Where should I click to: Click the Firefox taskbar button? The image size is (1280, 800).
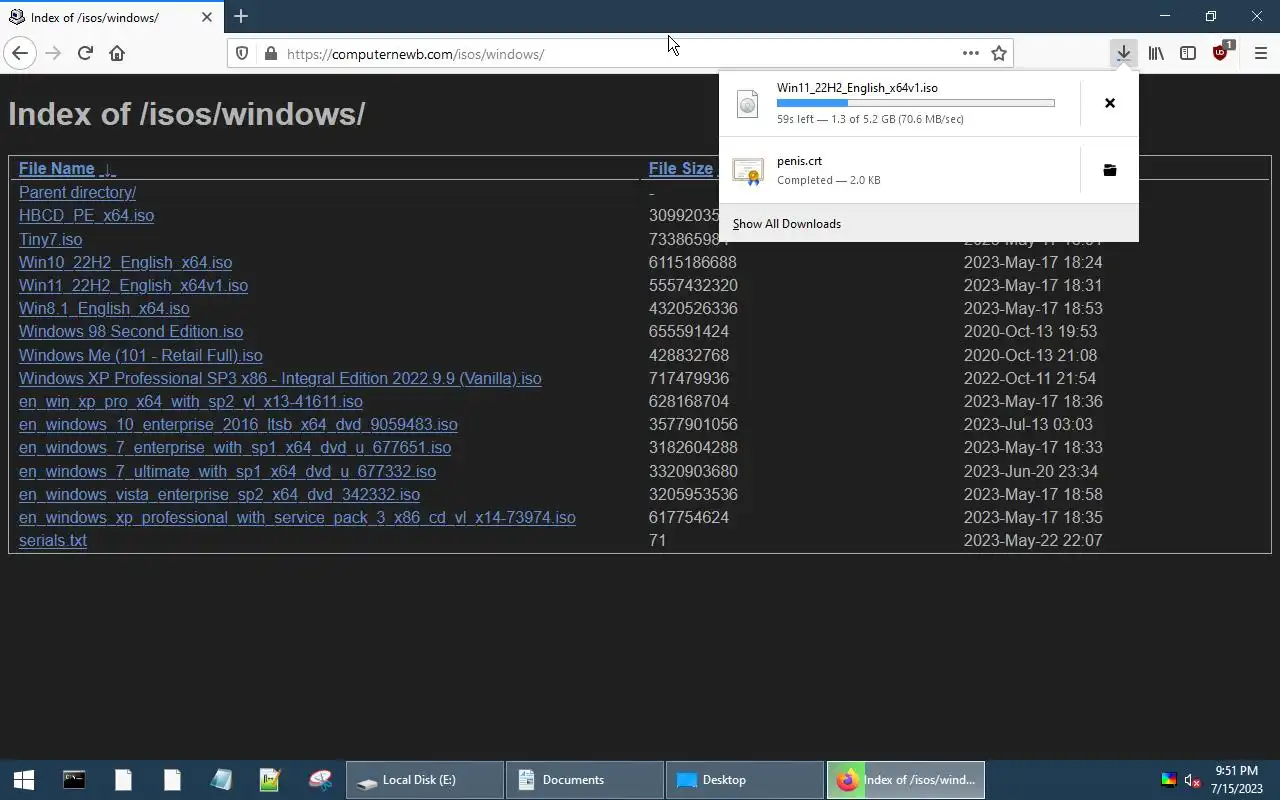point(905,780)
